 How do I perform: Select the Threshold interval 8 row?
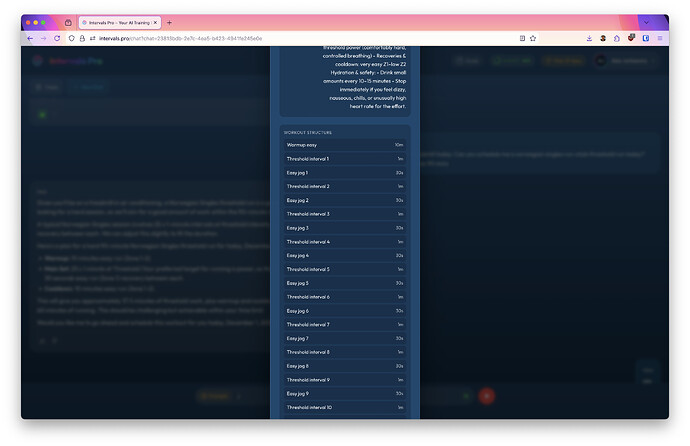click(x=345, y=352)
